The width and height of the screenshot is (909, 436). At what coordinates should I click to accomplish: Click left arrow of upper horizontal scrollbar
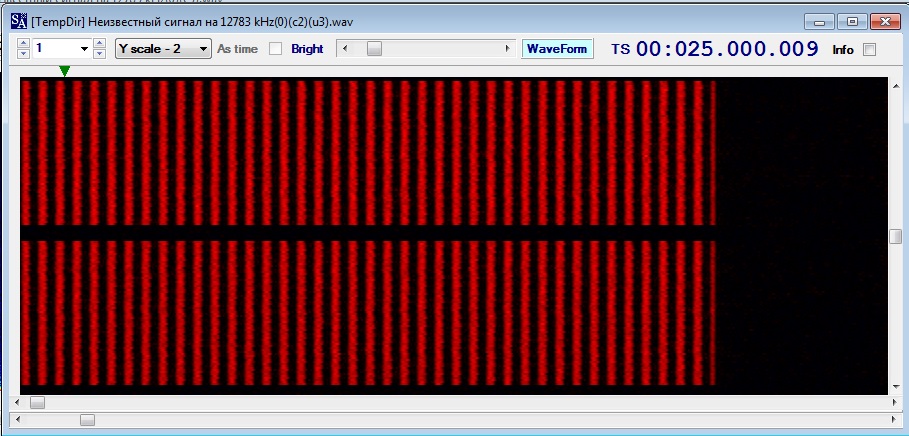[x=16, y=402]
